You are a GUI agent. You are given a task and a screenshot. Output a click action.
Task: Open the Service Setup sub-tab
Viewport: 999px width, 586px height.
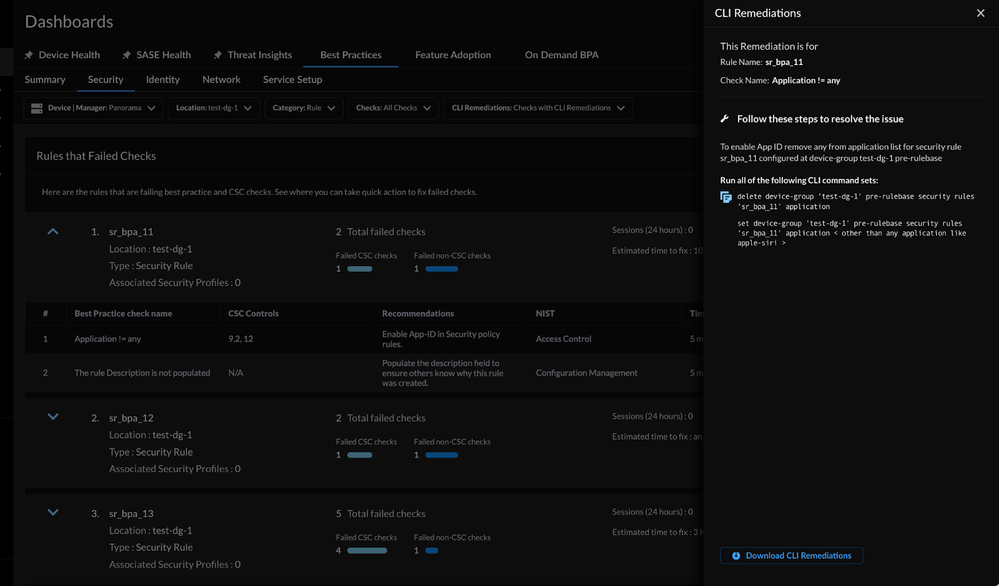pos(292,79)
